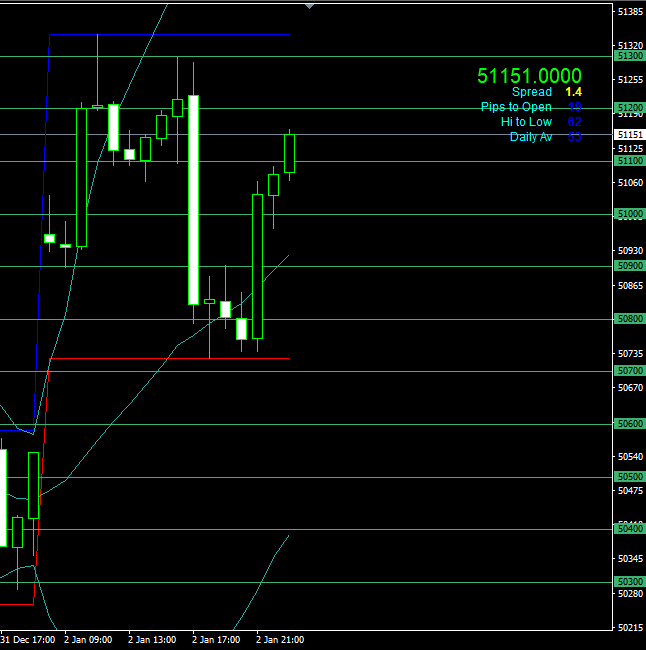This screenshot has height=650, width=646.
Task: Select the green 51000 price level tag
Action: (630, 214)
